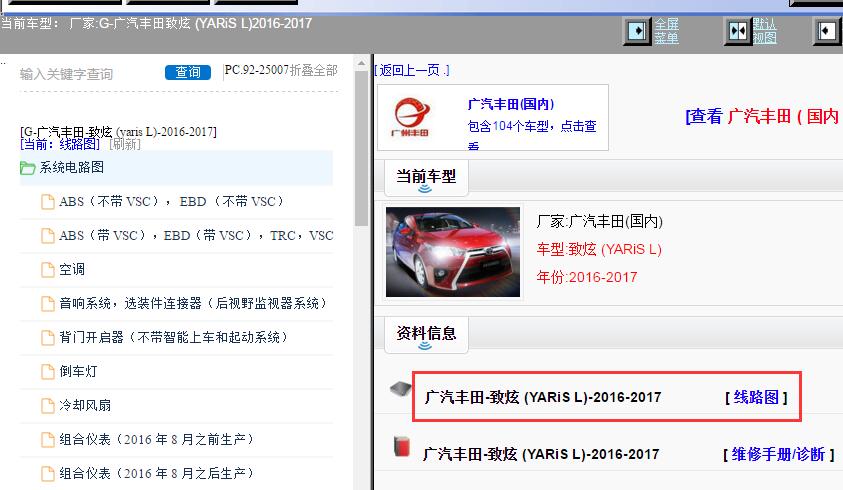Click document icon beside ABS（不带 VSC）
Viewport: 843px width, 490px height.
[x=48, y=202]
